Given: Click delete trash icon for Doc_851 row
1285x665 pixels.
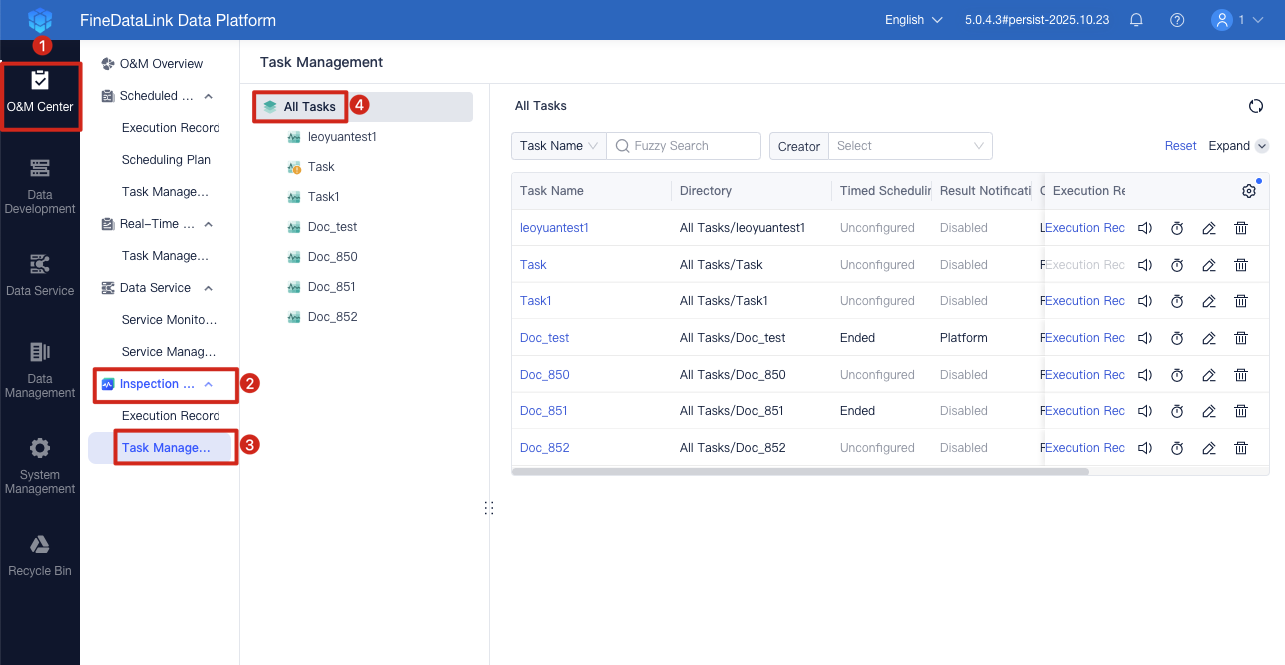Looking at the screenshot, I should click(x=1241, y=411).
